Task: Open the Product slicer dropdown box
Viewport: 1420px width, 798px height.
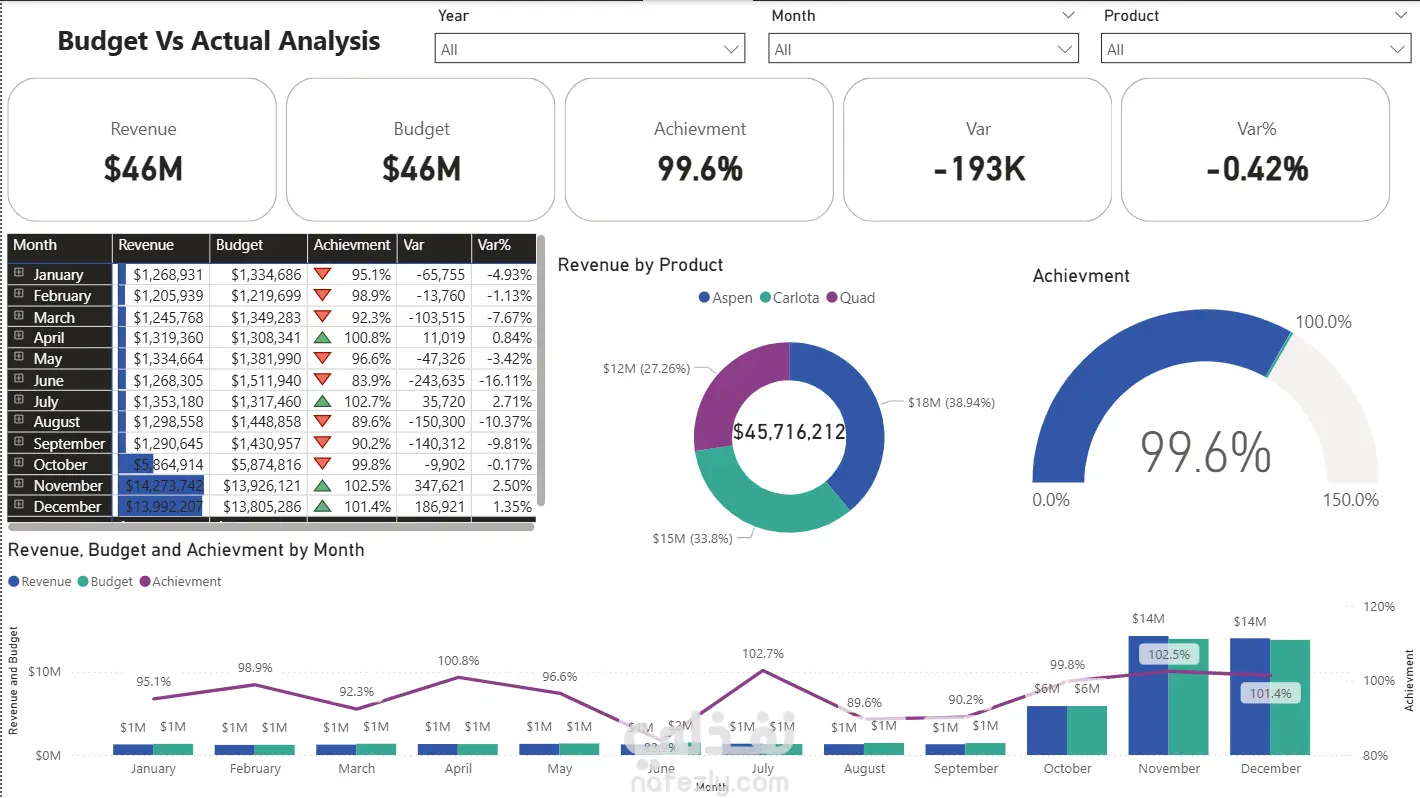Action: 1256,49
